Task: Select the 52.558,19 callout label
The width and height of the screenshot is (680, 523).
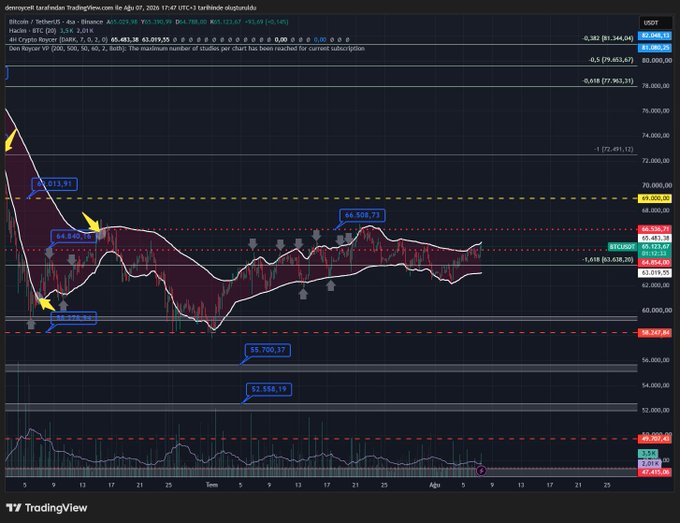Action: (x=269, y=389)
